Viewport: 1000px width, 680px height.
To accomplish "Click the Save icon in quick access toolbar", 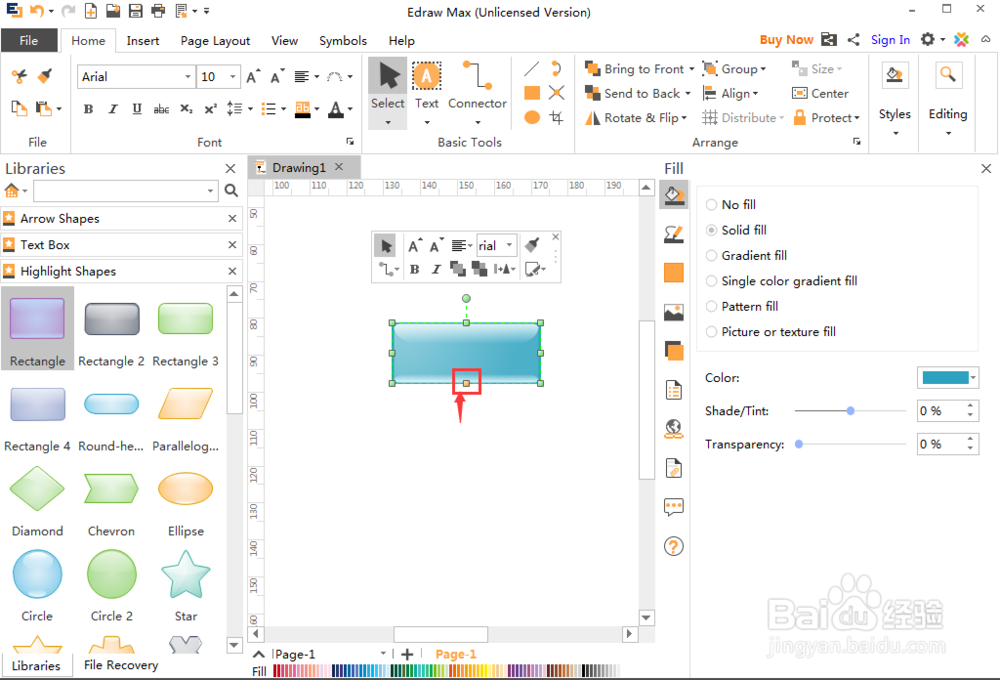I will pyautogui.click(x=135, y=11).
